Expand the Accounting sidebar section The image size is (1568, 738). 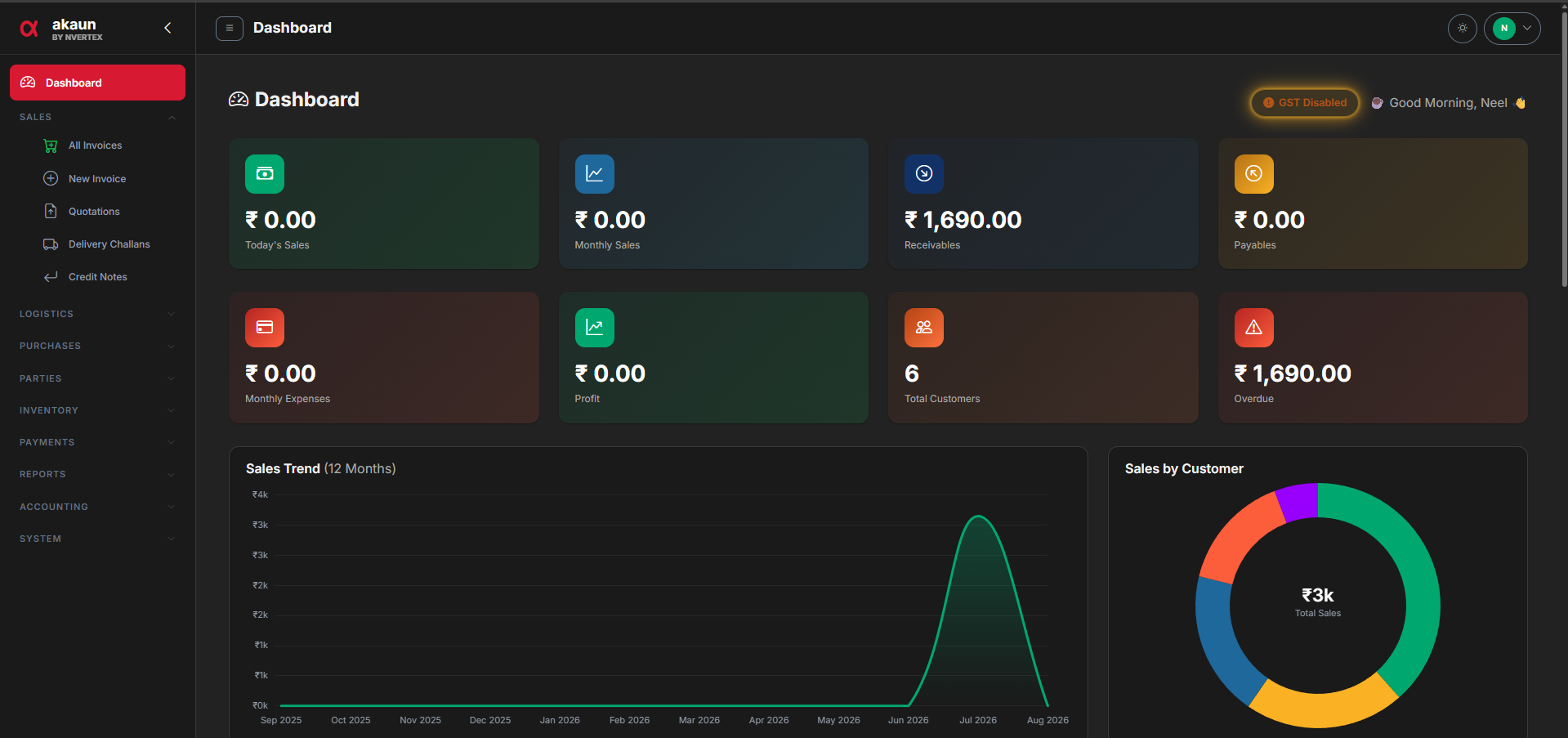tap(97, 507)
